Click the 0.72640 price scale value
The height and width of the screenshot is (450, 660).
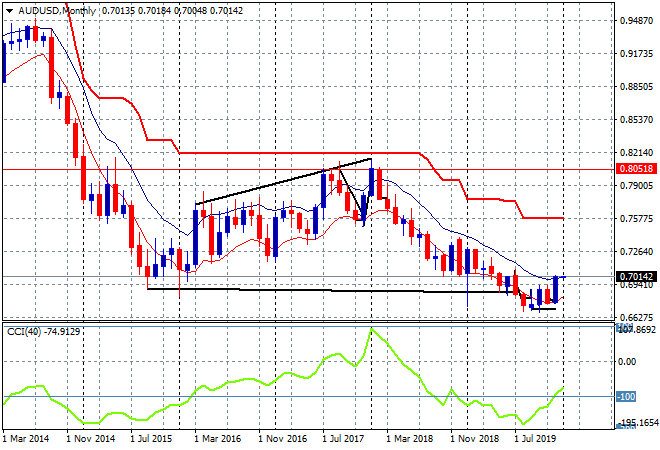click(x=636, y=252)
